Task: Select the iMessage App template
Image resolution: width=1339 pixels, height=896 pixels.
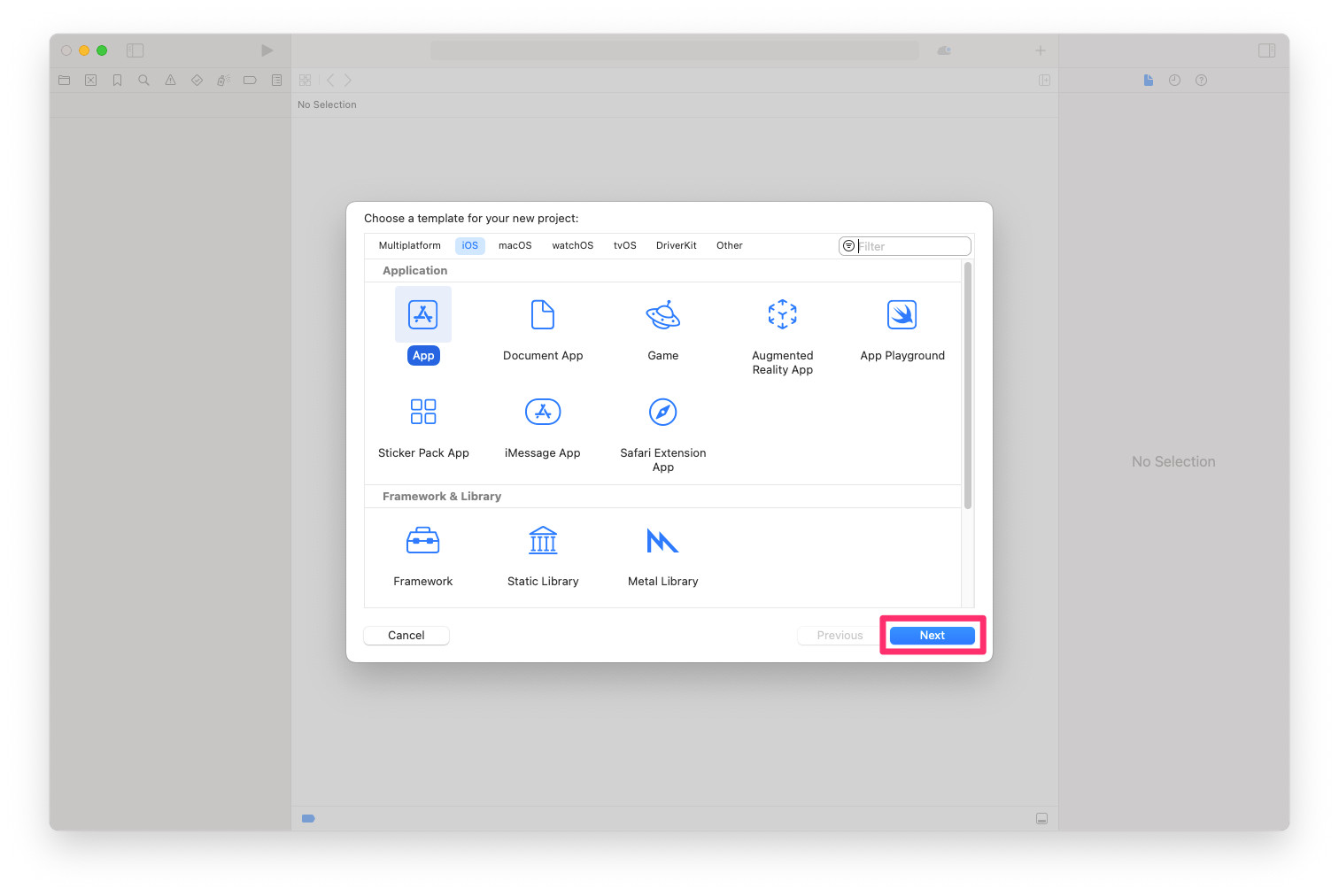Action: [543, 412]
